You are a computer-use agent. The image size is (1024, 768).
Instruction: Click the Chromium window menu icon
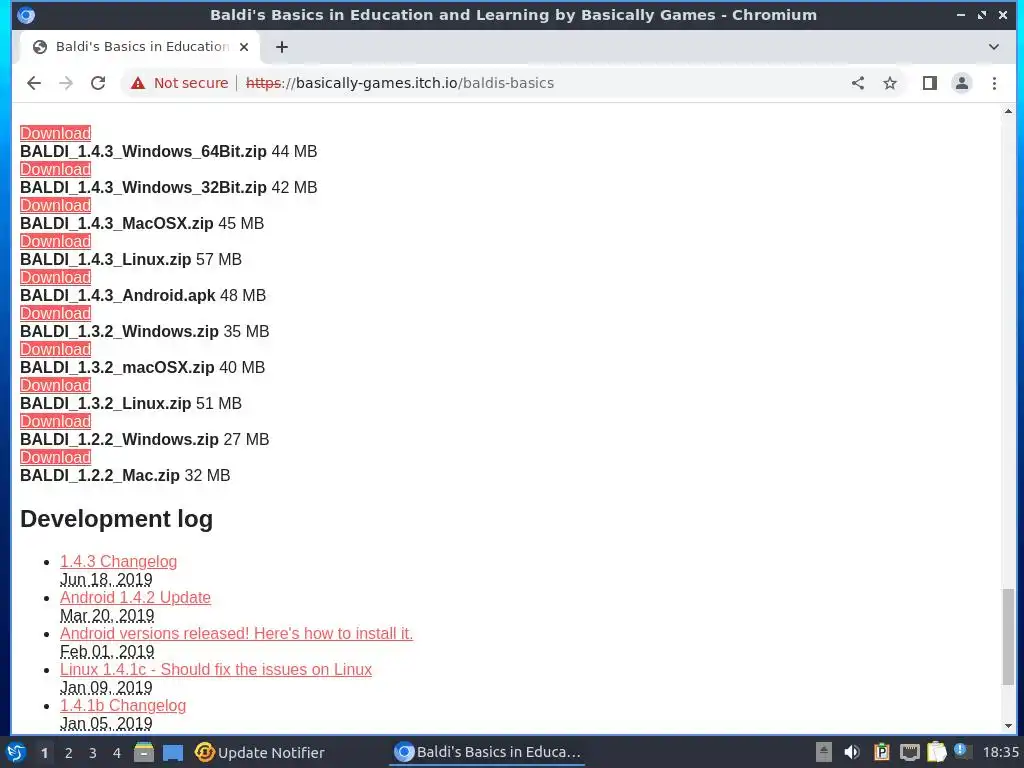pyautogui.click(x=25, y=15)
